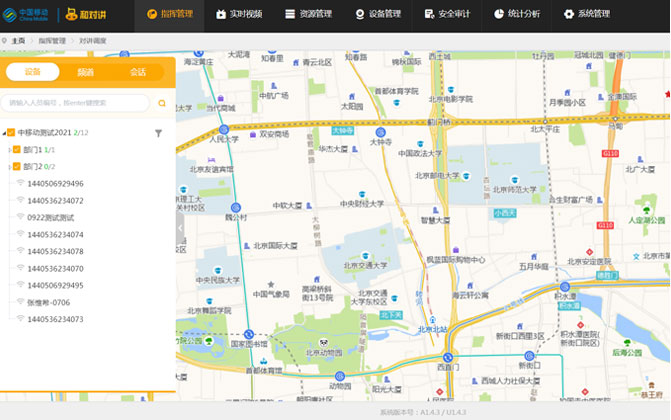This screenshot has width=671, height=420.
Task: Select device 1440506929495
Action: pyautogui.click(x=56, y=285)
